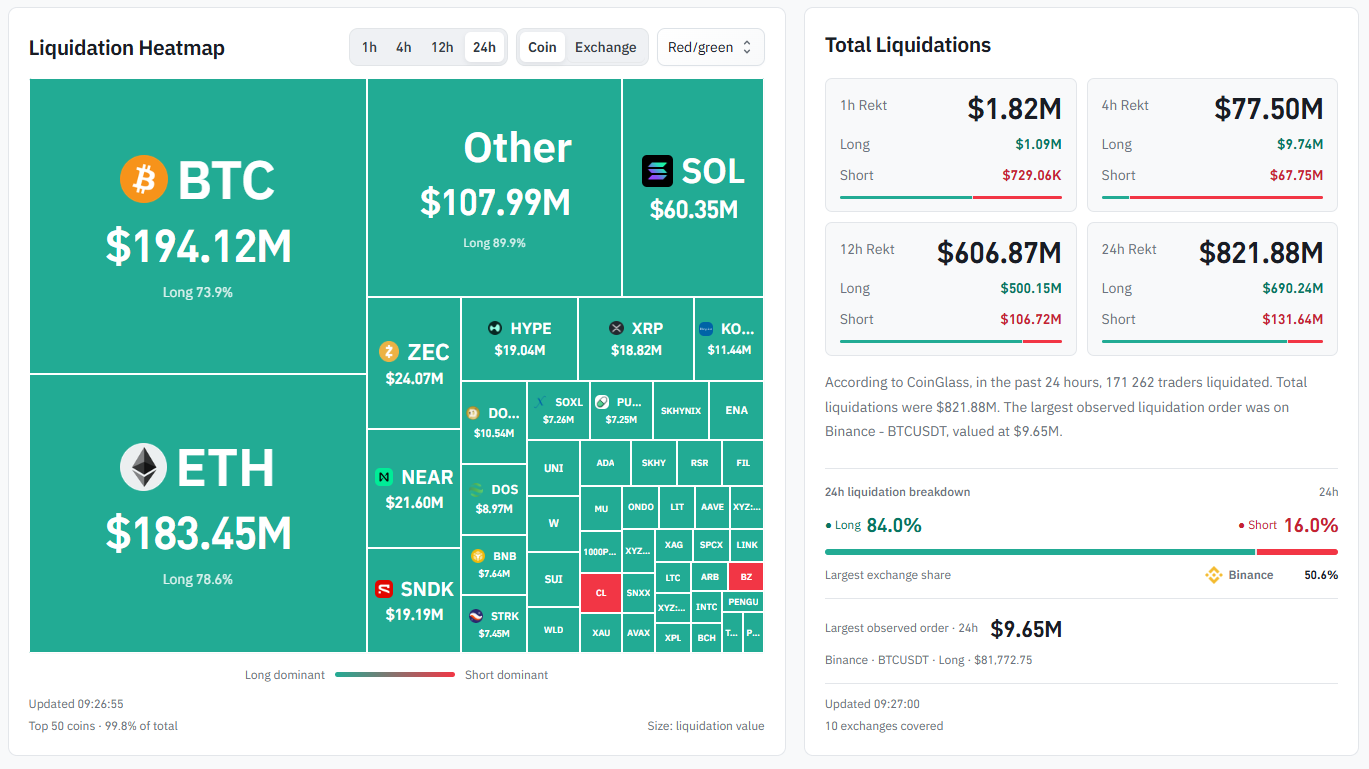Switch heatmap timeframe to 4h
This screenshot has height=769, width=1369.
403,47
